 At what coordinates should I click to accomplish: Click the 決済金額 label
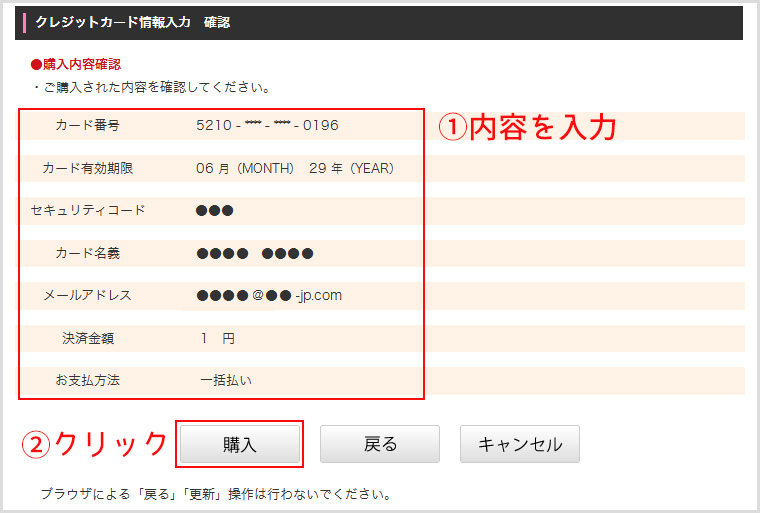(88, 339)
